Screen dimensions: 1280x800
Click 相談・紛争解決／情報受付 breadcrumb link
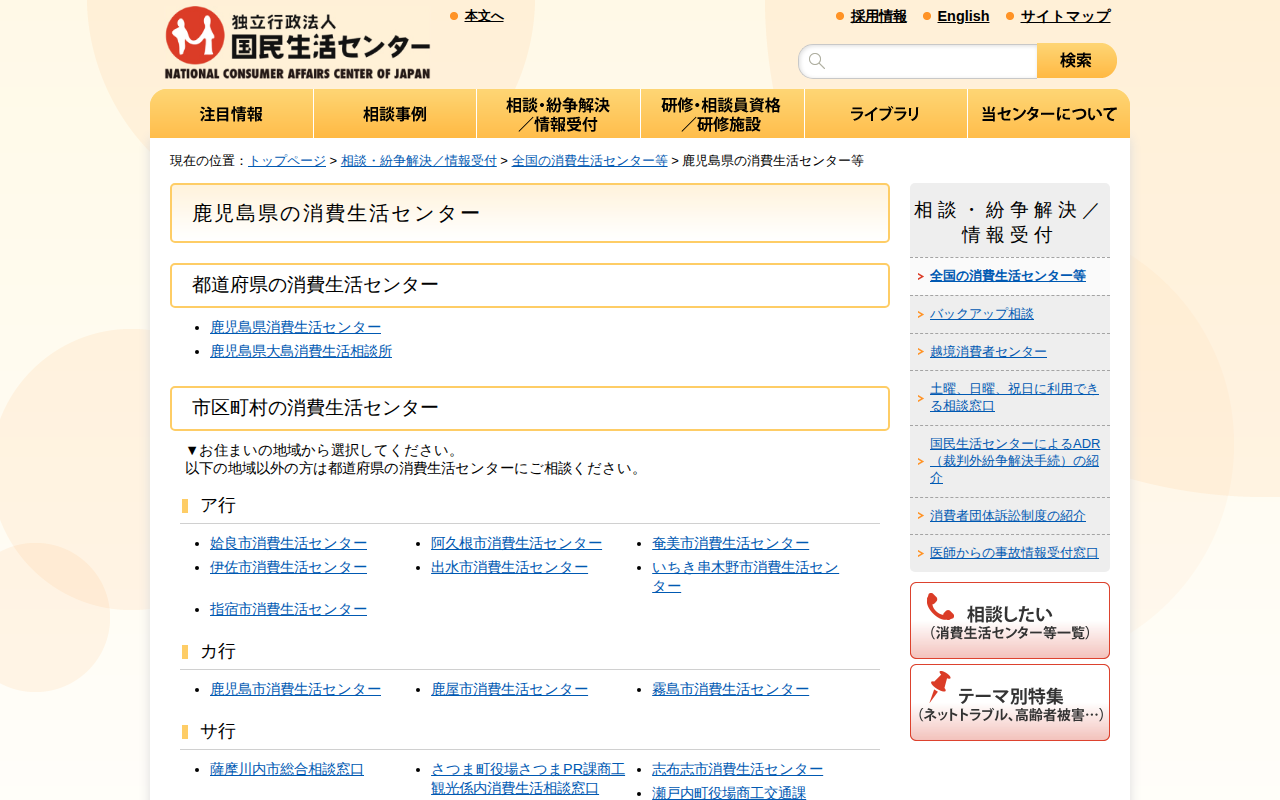419,161
